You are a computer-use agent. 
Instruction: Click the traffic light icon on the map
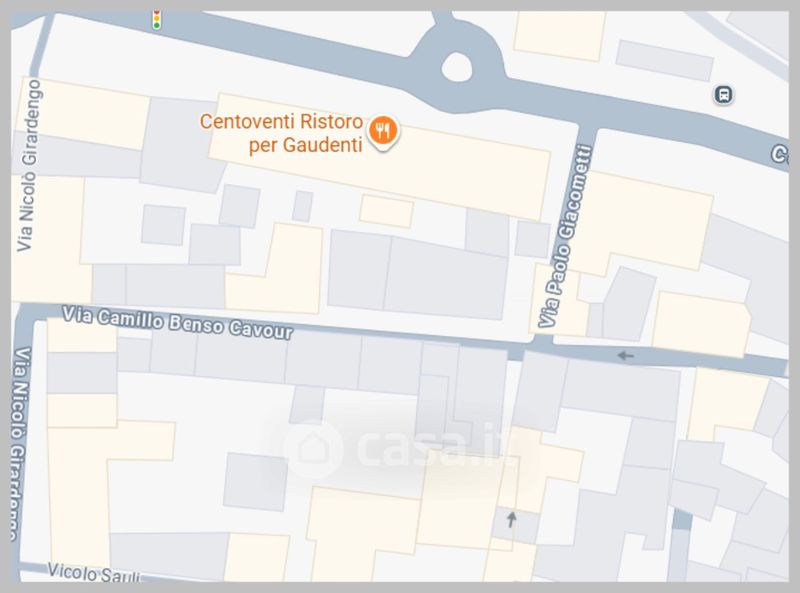[157, 19]
